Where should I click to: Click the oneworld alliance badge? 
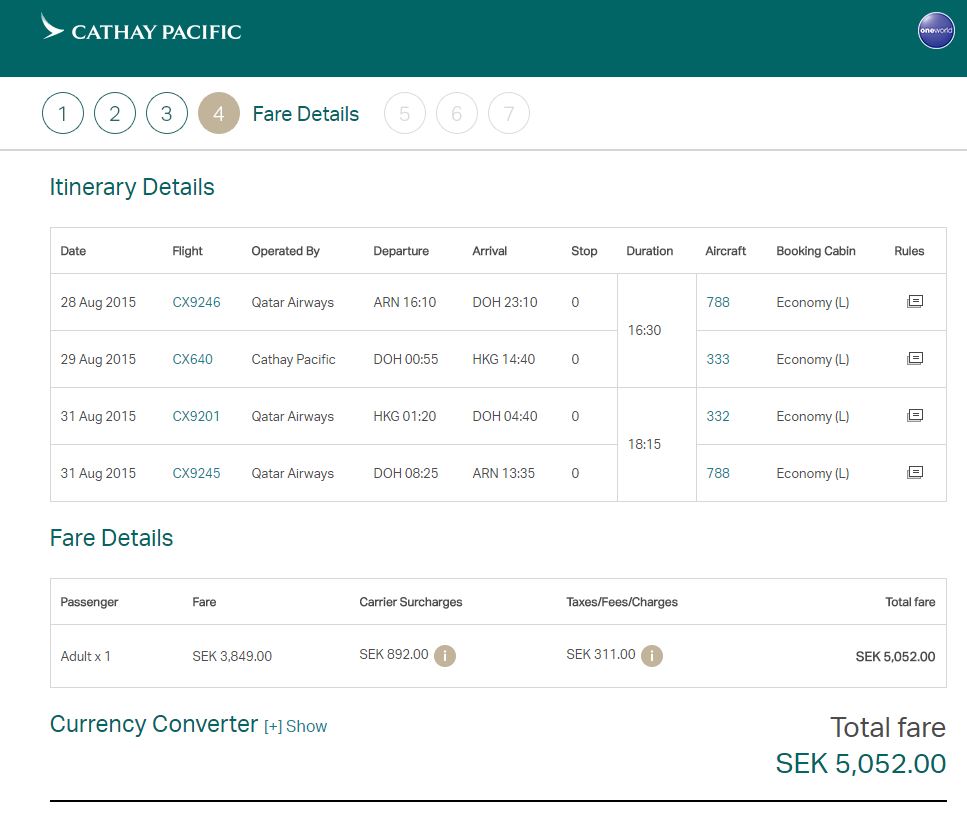936,30
